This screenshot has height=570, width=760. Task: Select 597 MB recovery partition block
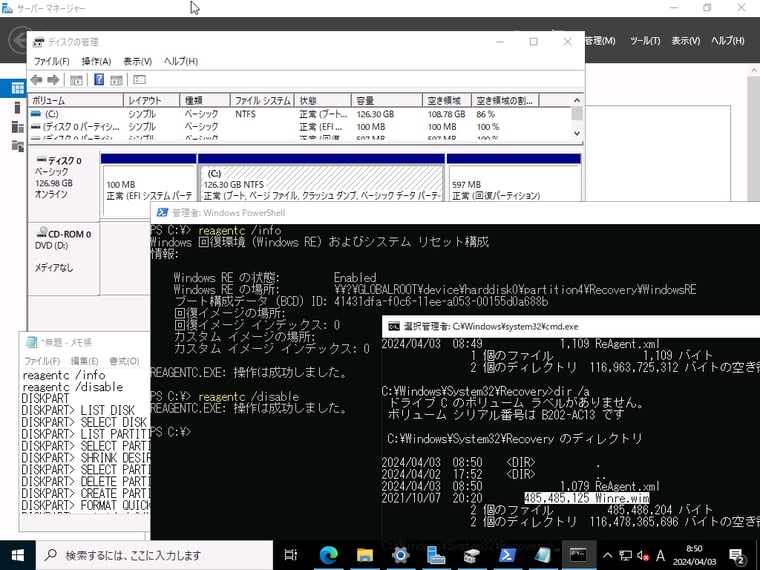point(513,179)
